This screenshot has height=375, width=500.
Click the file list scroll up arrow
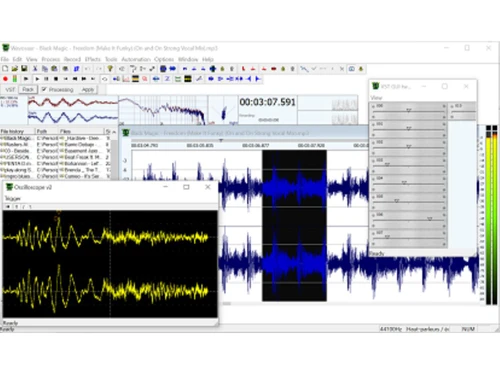click(x=114, y=132)
